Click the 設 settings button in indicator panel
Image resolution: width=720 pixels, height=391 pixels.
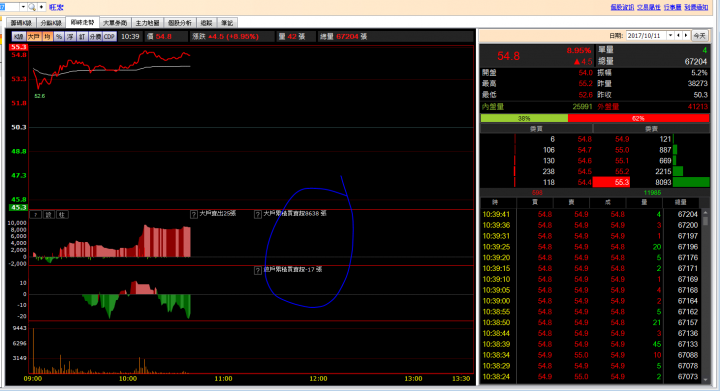coord(49,215)
